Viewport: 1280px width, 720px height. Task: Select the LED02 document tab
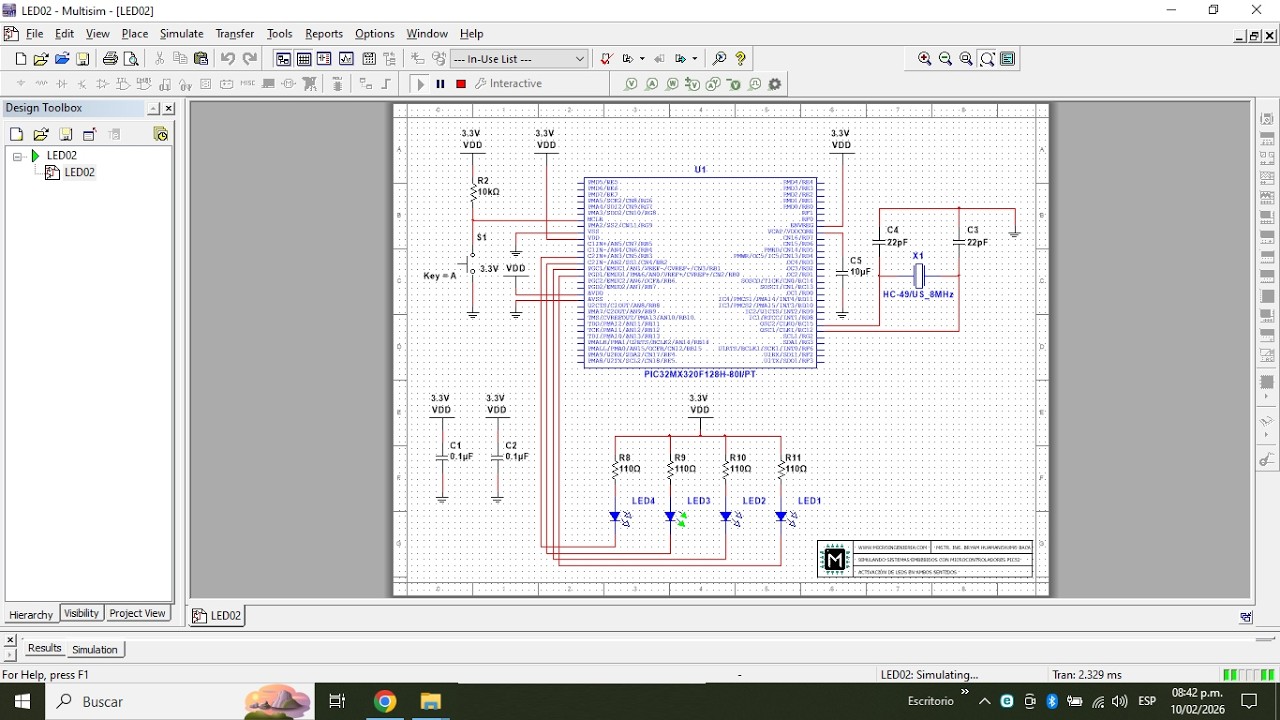click(218, 616)
